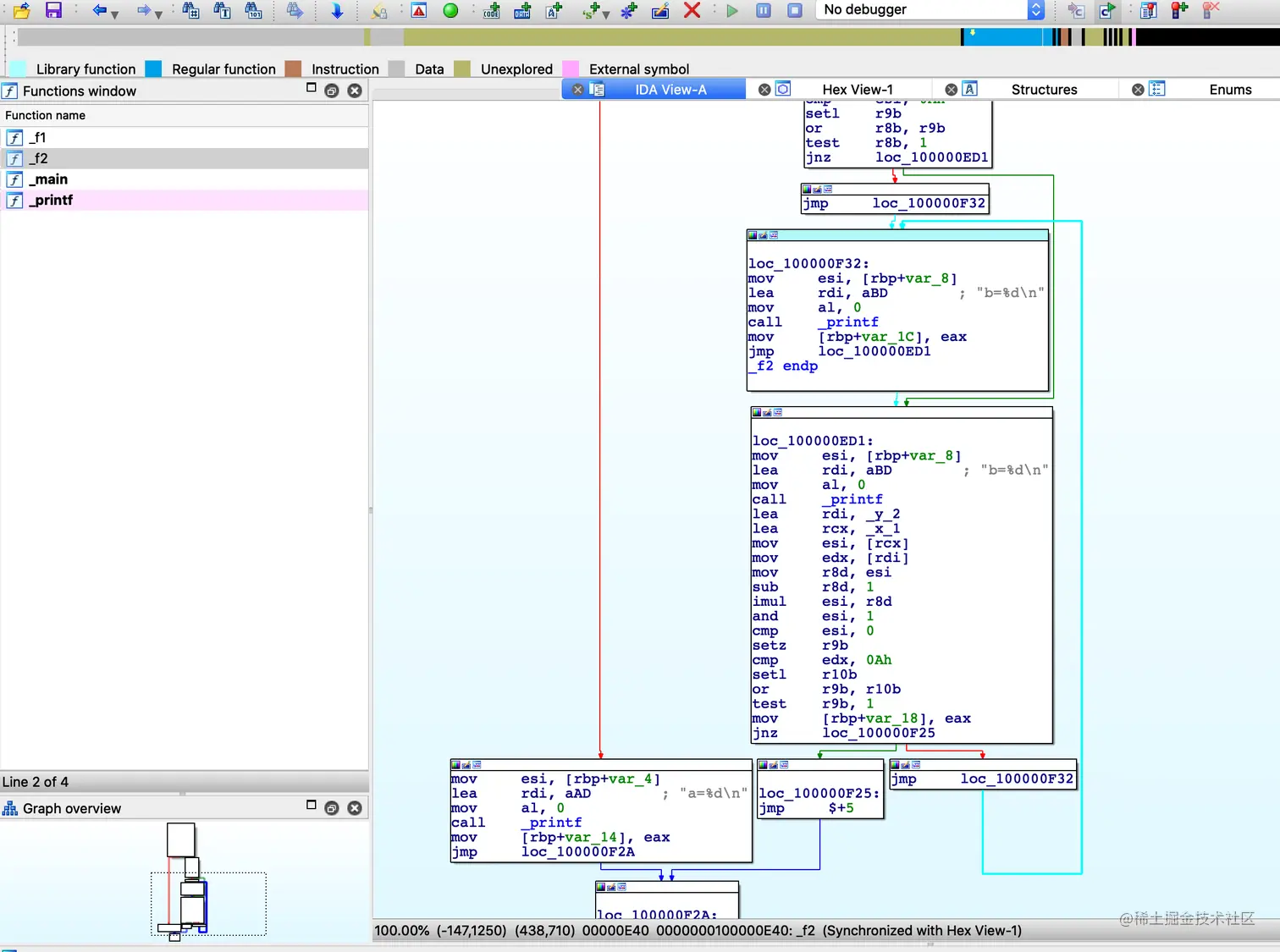Click '_f2 endp' text in the graph
The width and height of the screenshot is (1280, 952).
coord(783,366)
